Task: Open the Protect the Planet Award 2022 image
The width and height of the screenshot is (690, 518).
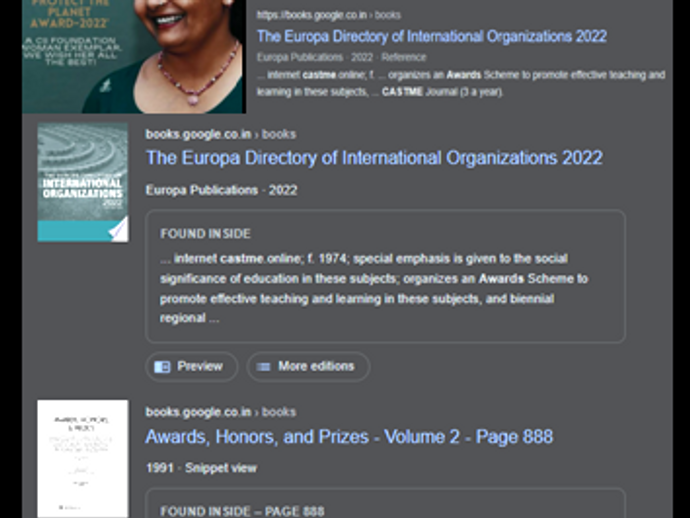Action: click(134, 56)
